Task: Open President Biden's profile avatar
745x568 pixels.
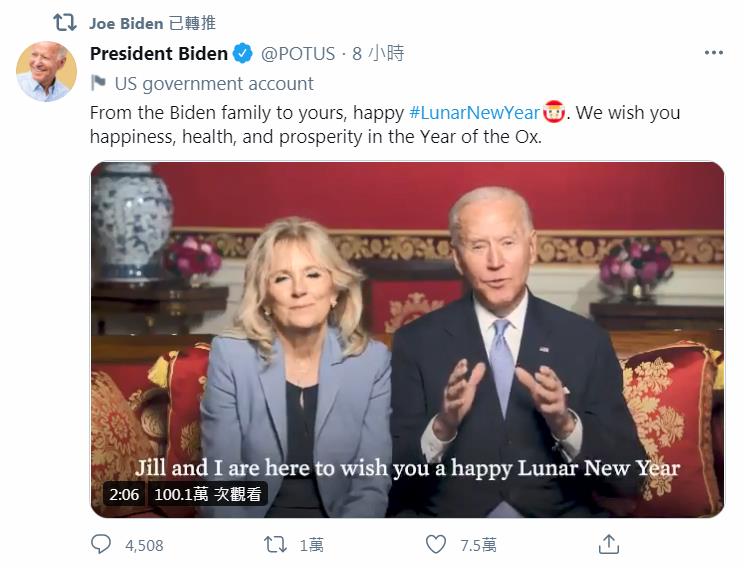Action: coord(46,71)
